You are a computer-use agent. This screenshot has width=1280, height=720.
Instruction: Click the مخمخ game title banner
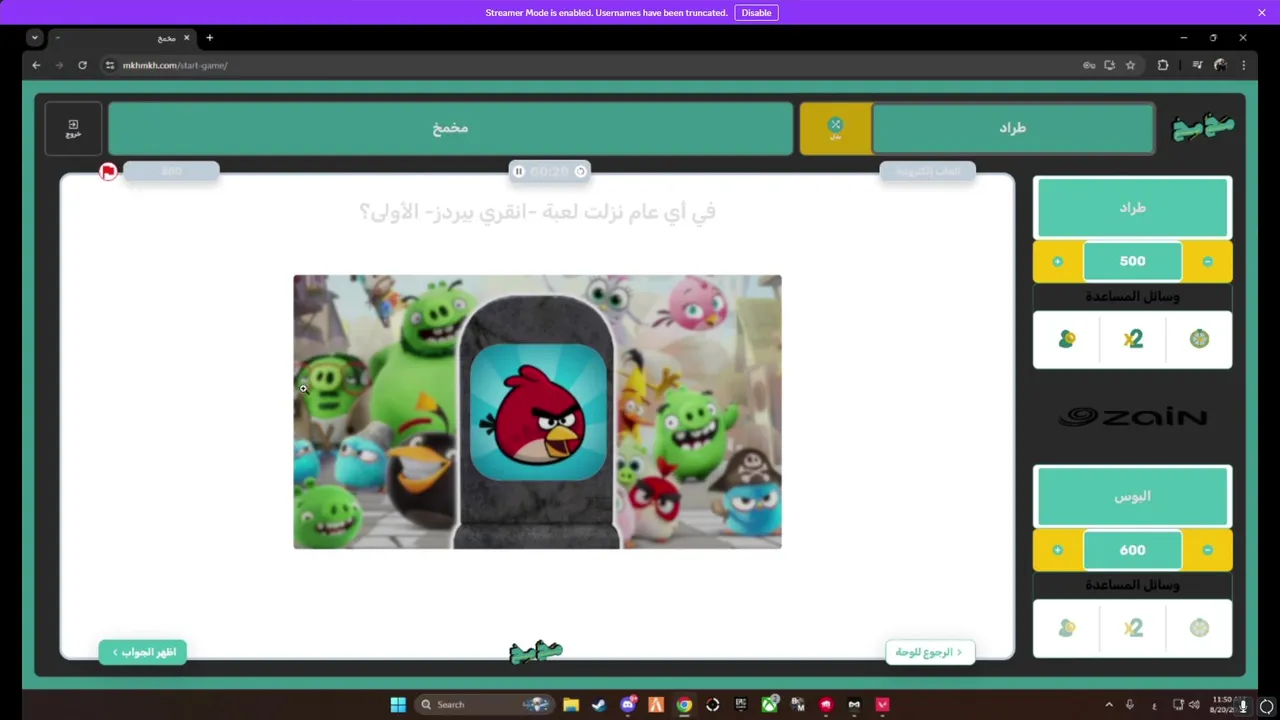click(450, 128)
